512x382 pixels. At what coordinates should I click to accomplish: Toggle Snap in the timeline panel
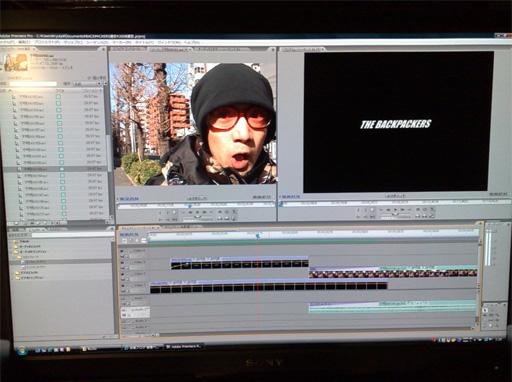[124, 240]
